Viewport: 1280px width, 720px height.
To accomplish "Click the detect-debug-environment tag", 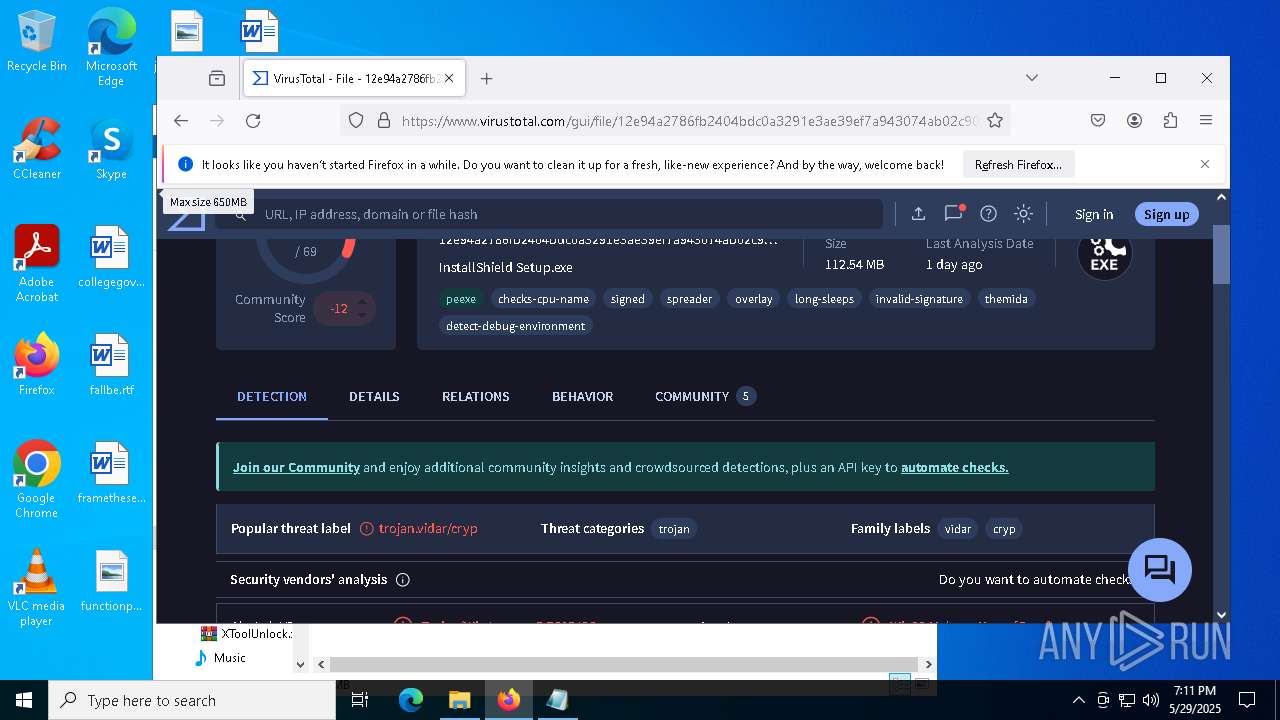I will (516, 326).
